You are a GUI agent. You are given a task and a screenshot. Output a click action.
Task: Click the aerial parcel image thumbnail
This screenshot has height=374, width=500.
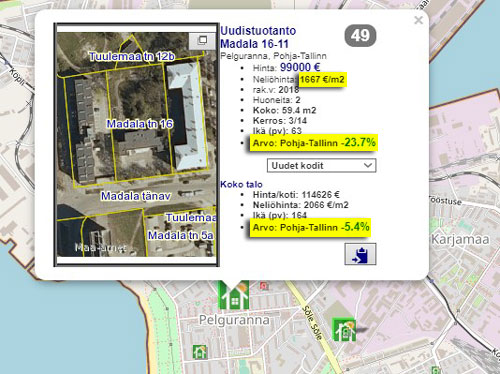[x=136, y=145]
